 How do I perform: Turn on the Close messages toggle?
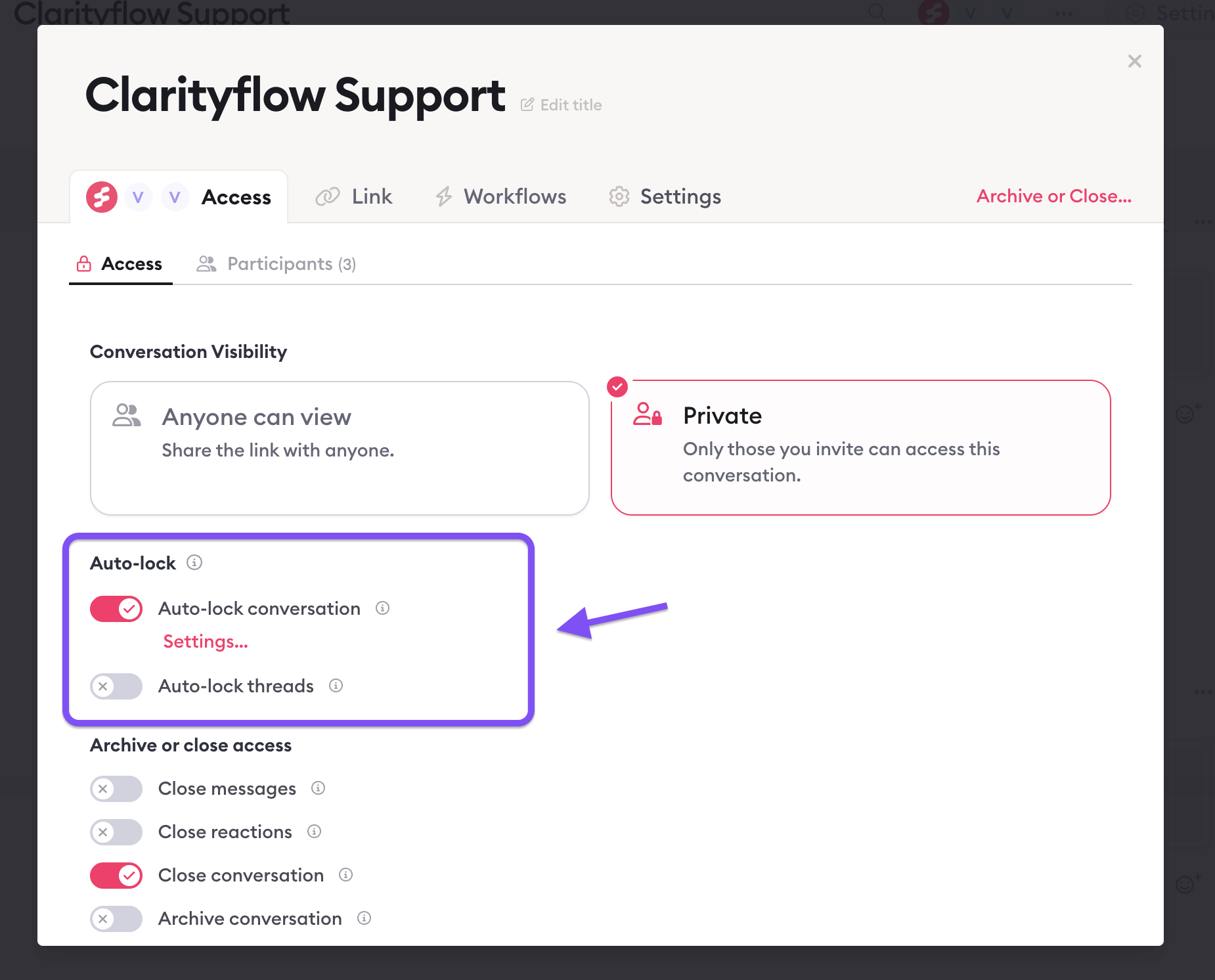(116, 789)
